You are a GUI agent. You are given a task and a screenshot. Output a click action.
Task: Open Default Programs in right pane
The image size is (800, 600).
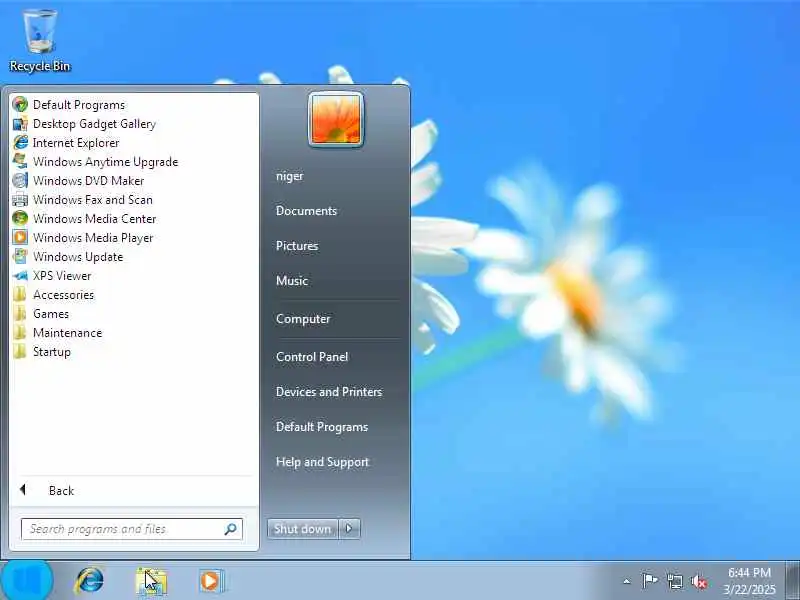pos(322,427)
